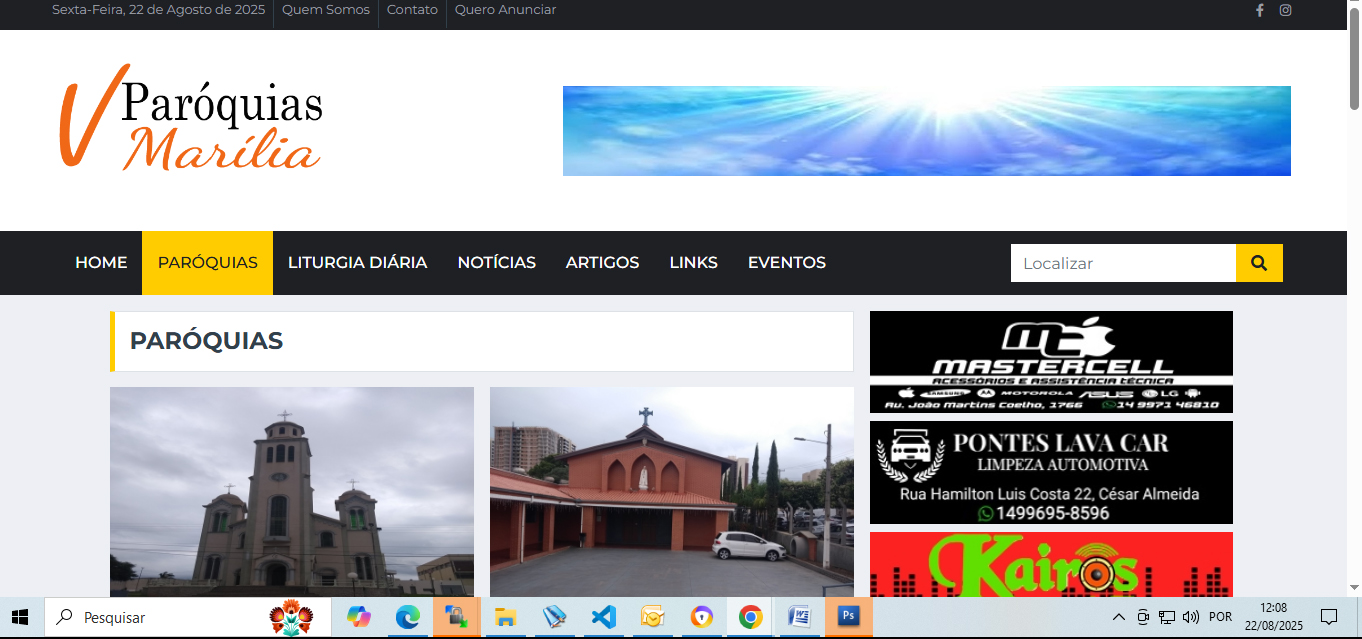This screenshot has width=1362, height=639.
Task: Switch to Visual Studio Code in taskbar
Action: tap(603, 617)
